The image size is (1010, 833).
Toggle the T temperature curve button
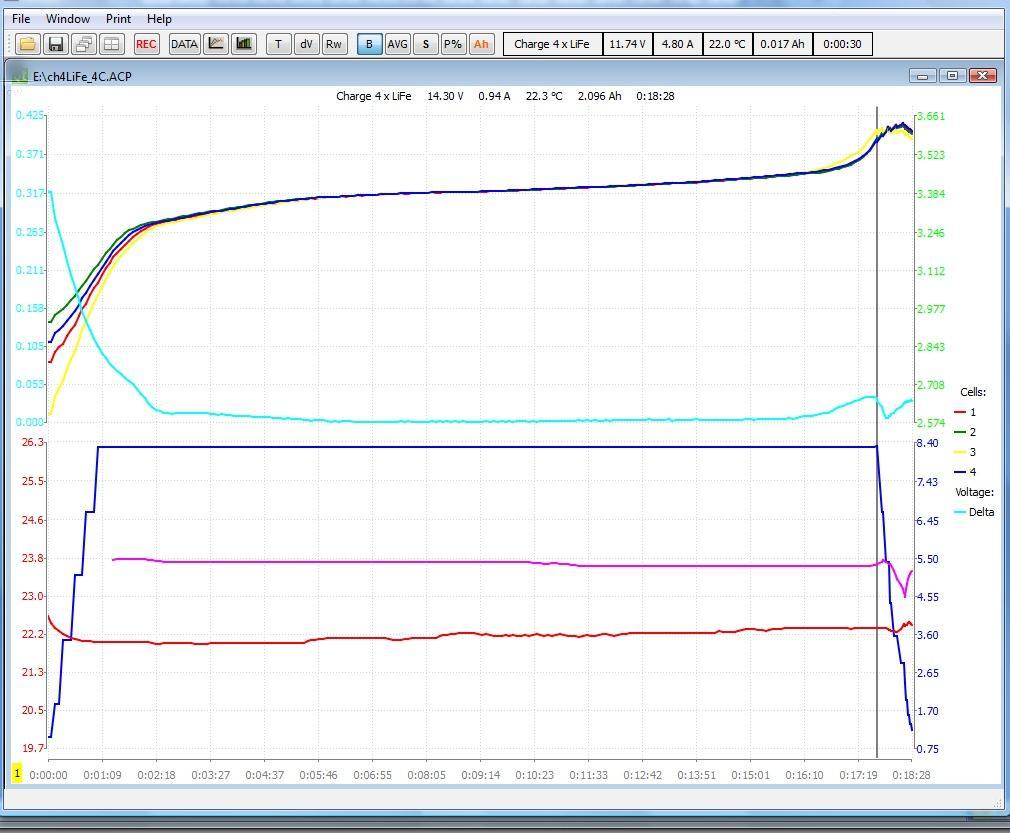[278, 44]
